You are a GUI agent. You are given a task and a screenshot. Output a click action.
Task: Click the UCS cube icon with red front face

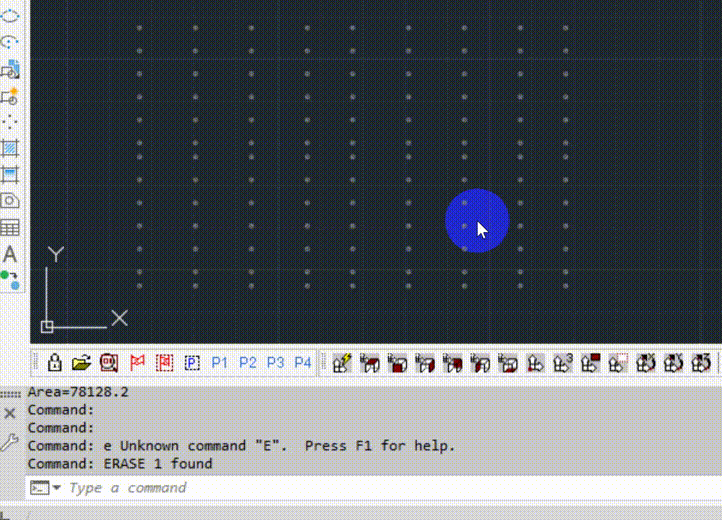(x=397, y=363)
